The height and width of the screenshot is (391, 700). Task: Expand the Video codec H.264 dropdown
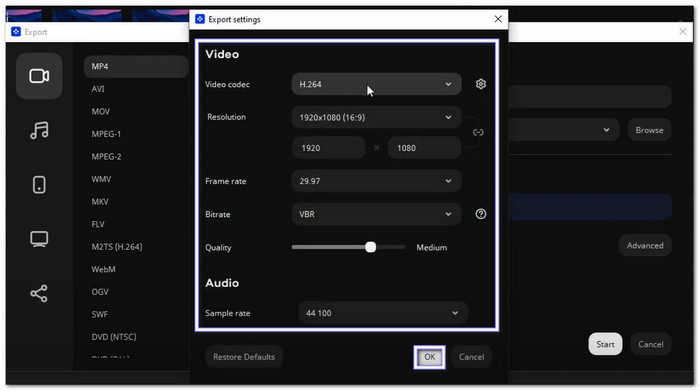[x=376, y=84]
